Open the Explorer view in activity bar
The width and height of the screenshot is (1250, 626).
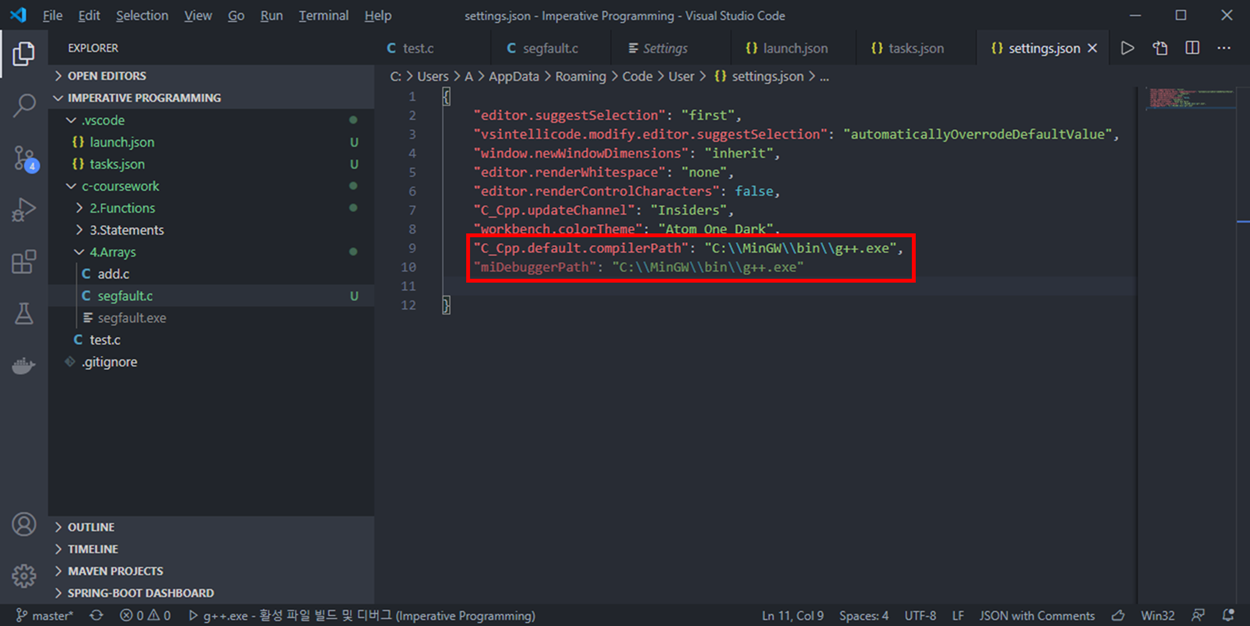click(24, 53)
